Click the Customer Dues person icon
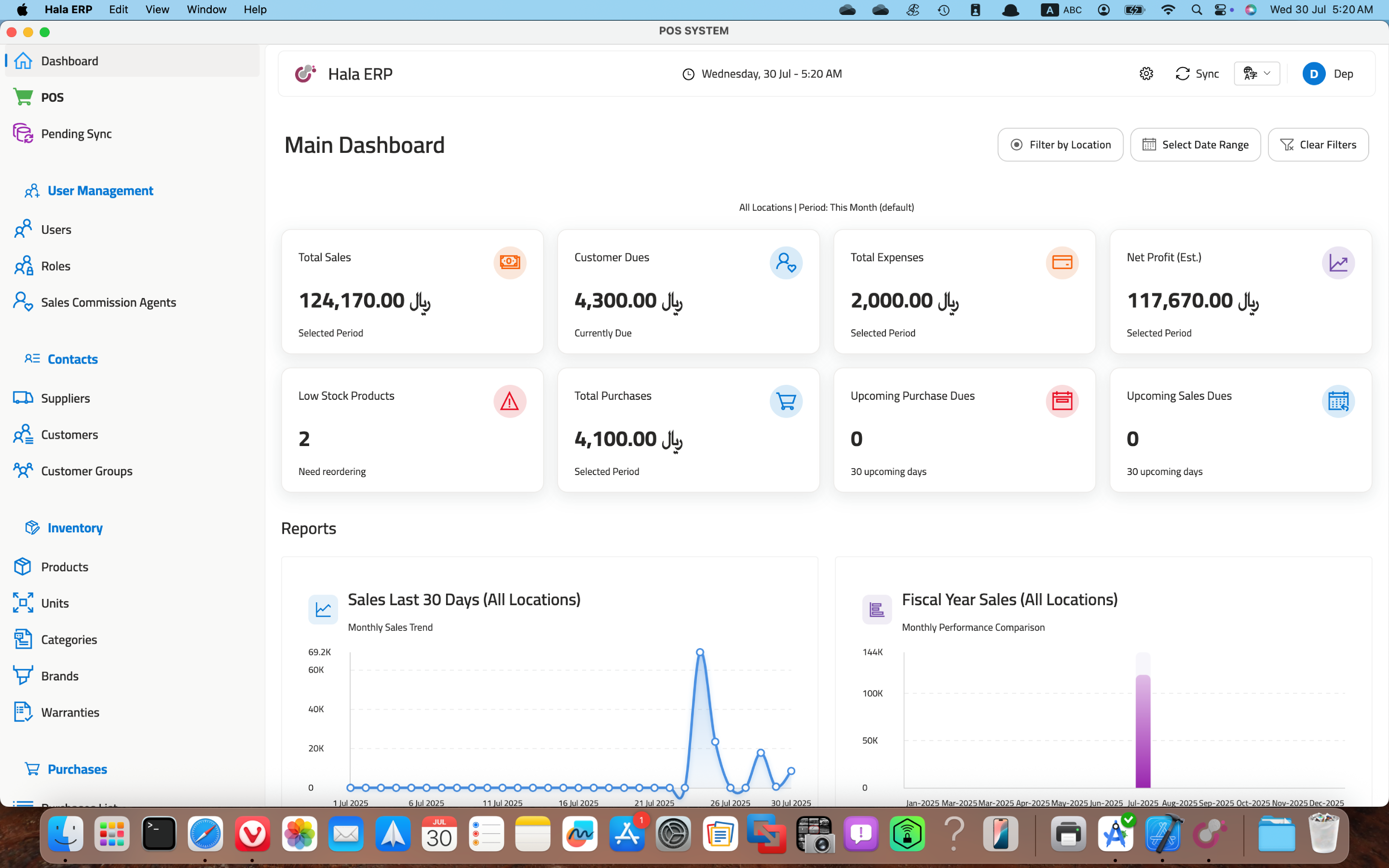This screenshot has width=1389, height=868. click(786, 262)
